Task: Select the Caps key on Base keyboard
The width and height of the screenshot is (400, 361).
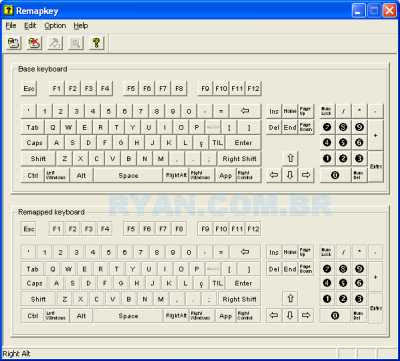Action: pyautogui.click(x=34, y=143)
